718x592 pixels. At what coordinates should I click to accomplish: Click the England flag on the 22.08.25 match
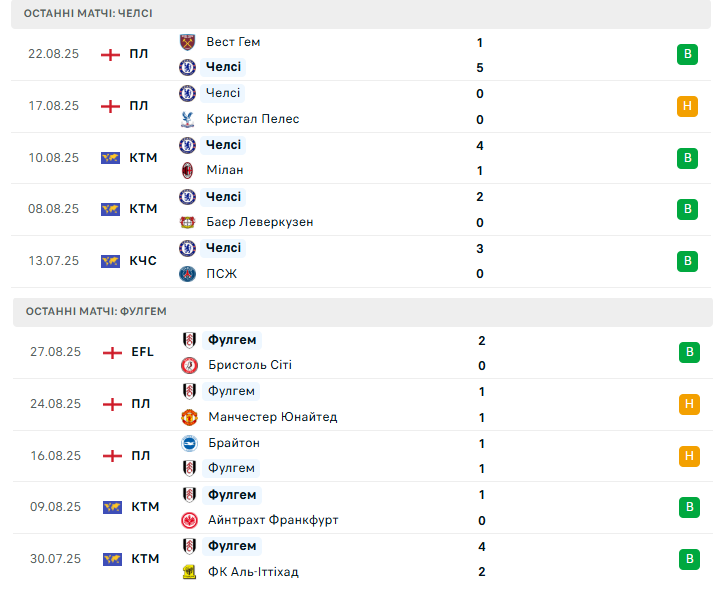111,54
